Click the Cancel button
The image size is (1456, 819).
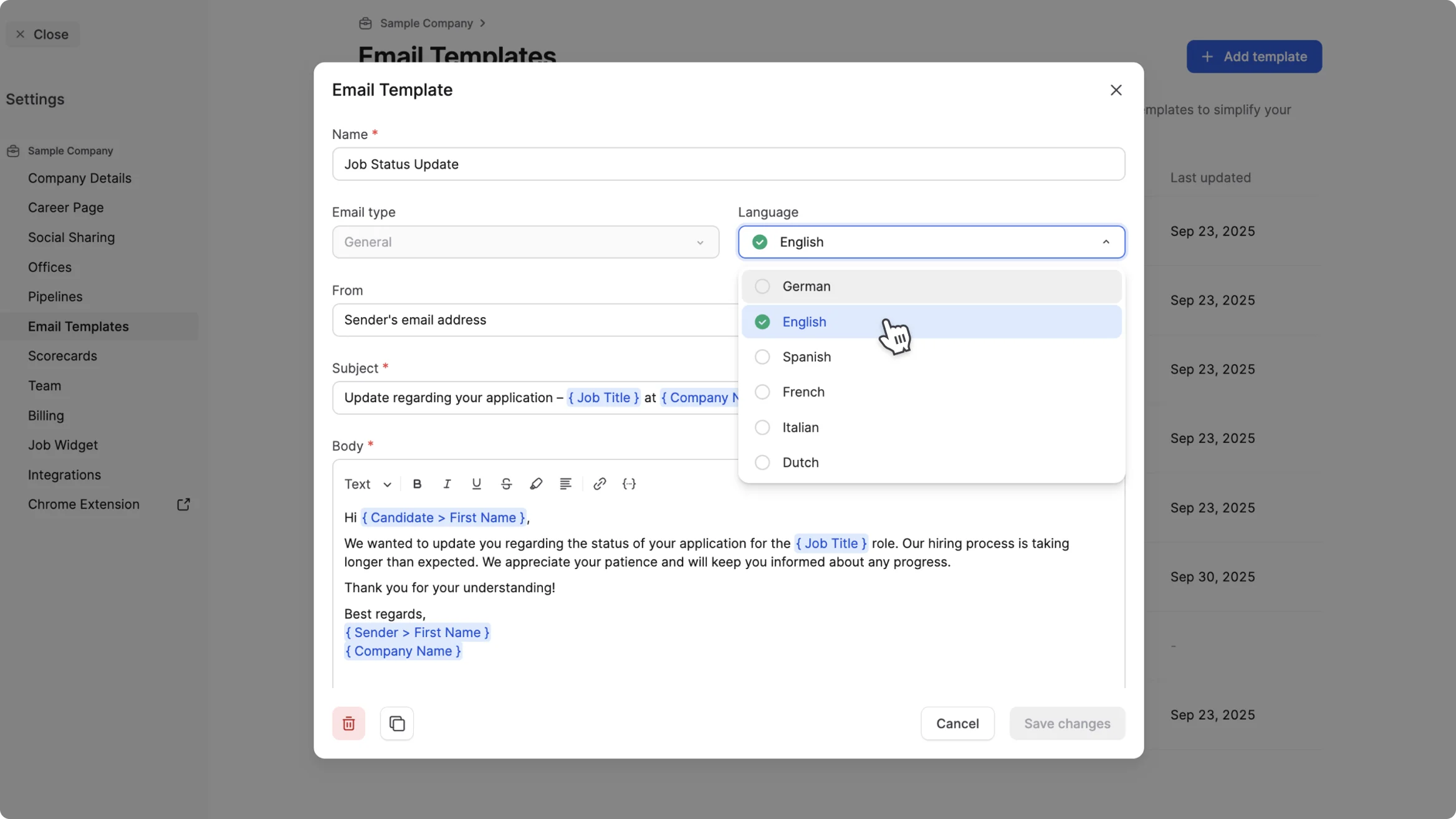(957, 723)
